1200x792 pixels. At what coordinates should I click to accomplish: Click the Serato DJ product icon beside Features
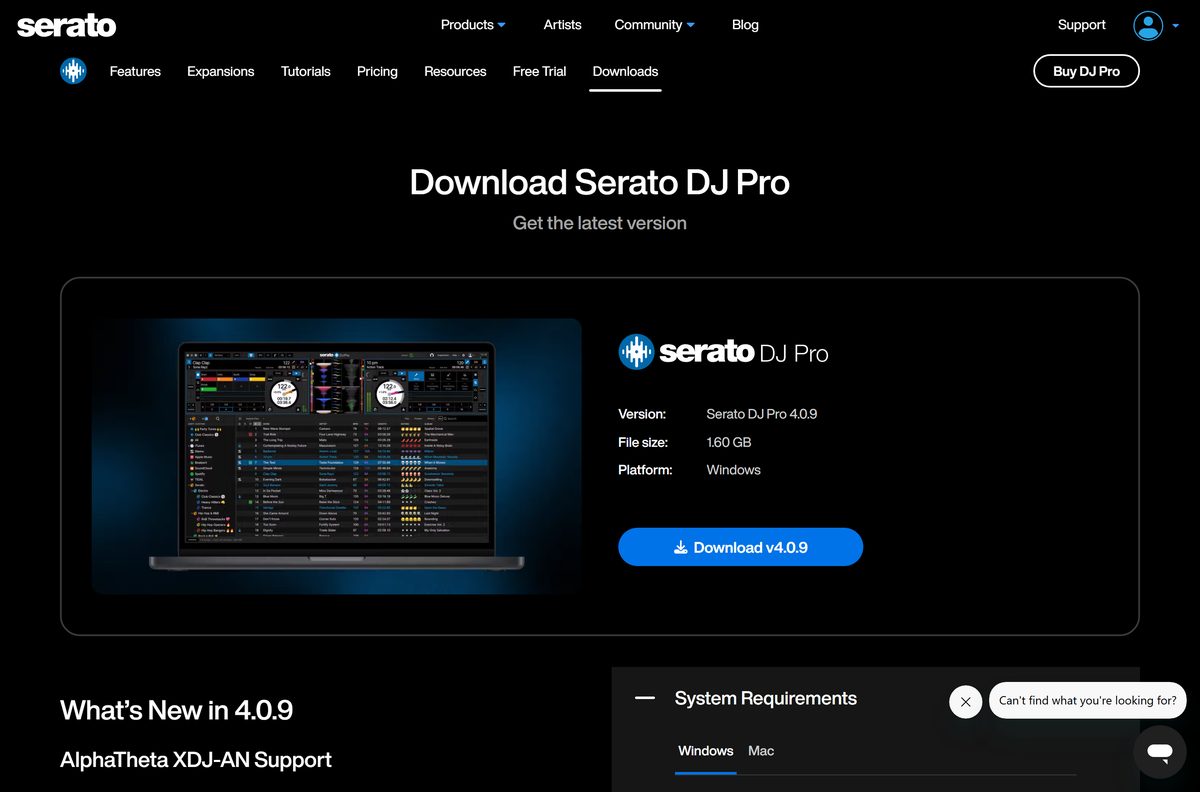click(x=73, y=71)
